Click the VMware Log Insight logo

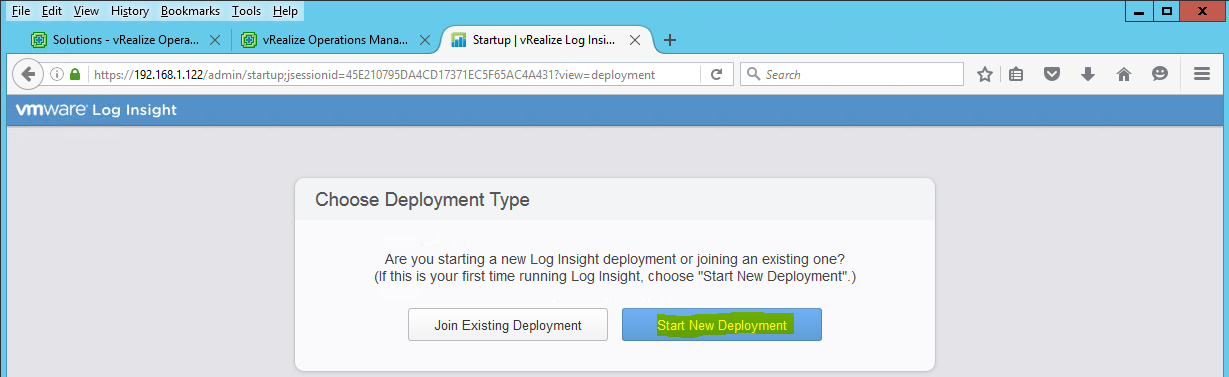coord(96,110)
